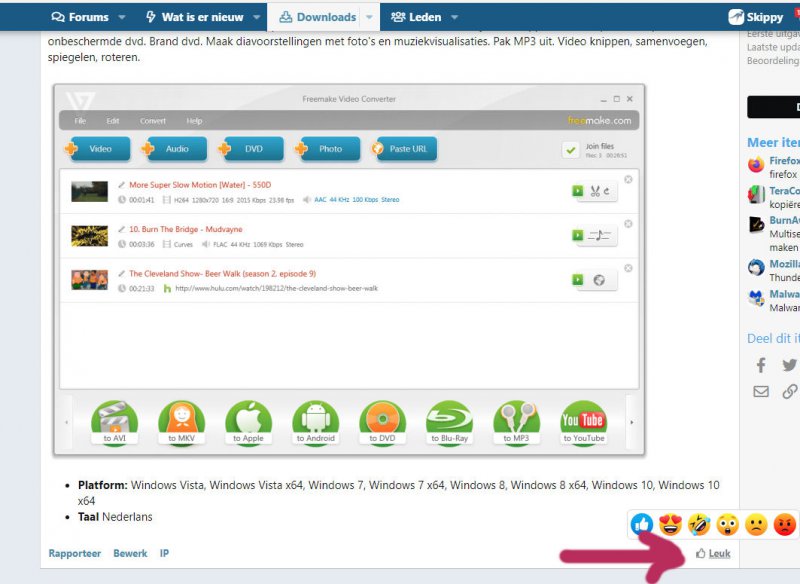Open the Mozilla Thunderbird item icon
This screenshot has height=584, width=800.
[x=756, y=268]
